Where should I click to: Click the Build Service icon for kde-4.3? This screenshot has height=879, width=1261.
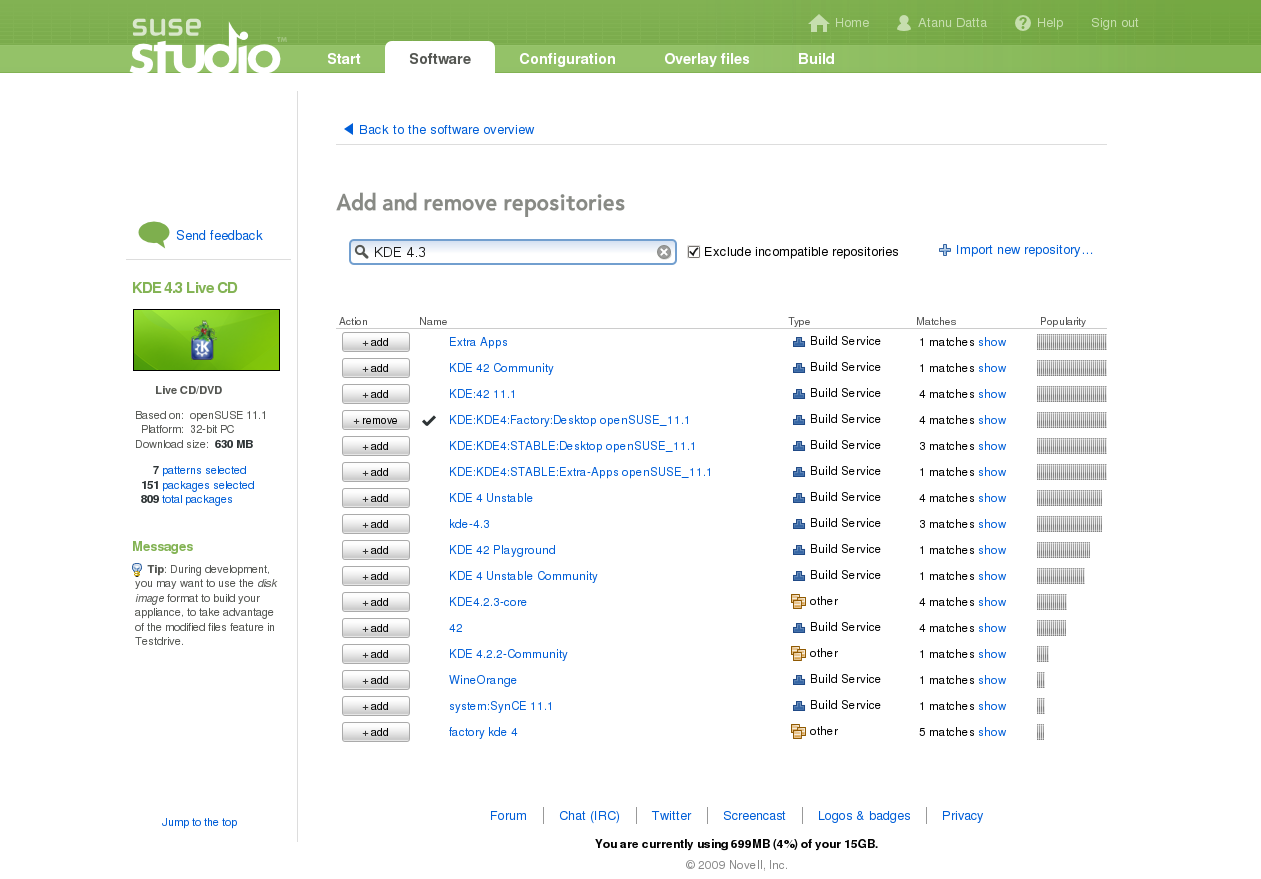pyautogui.click(x=798, y=524)
